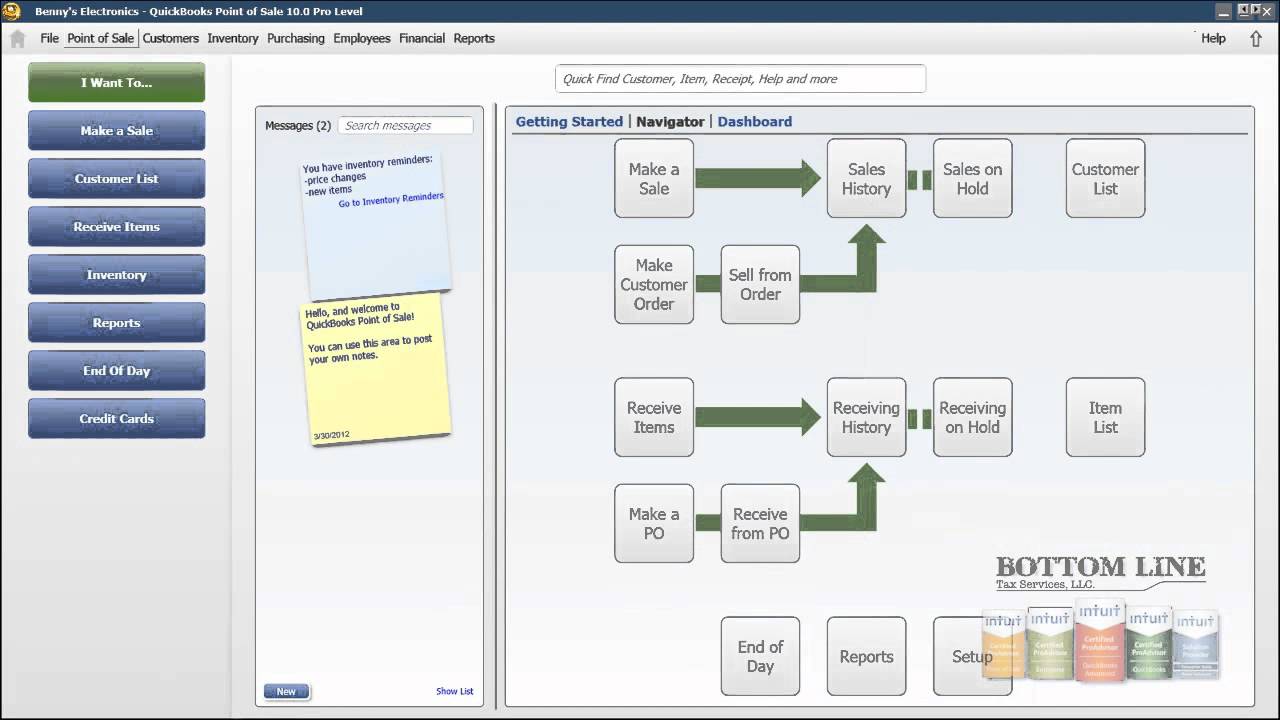The height and width of the screenshot is (720, 1280).
Task: Click the Inventory sidebar button
Action: click(x=117, y=274)
